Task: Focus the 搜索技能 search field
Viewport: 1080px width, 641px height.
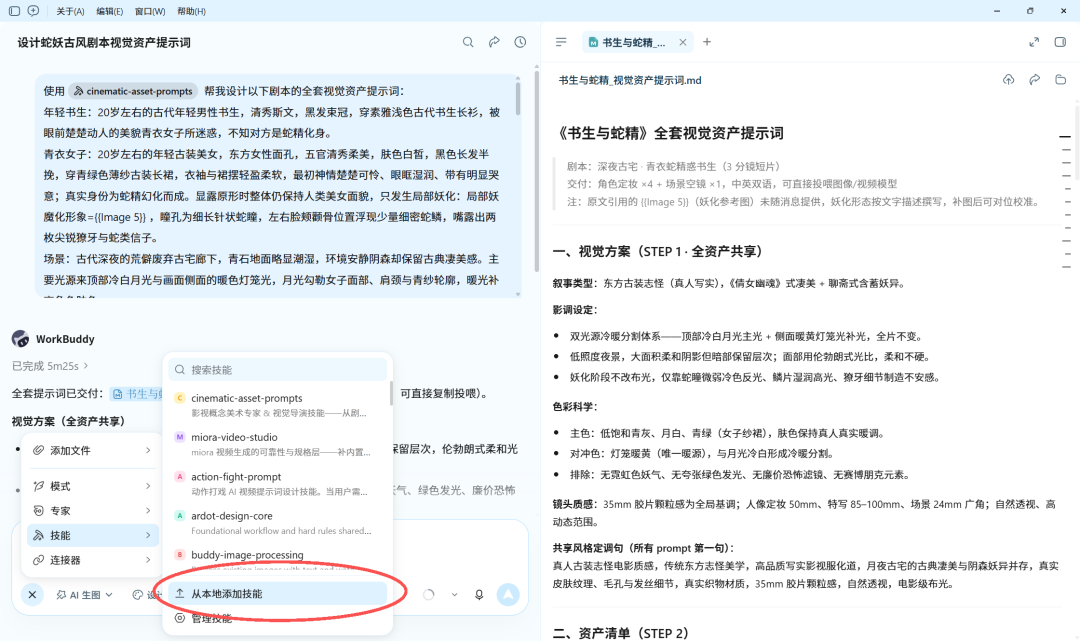Action: pos(278,370)
